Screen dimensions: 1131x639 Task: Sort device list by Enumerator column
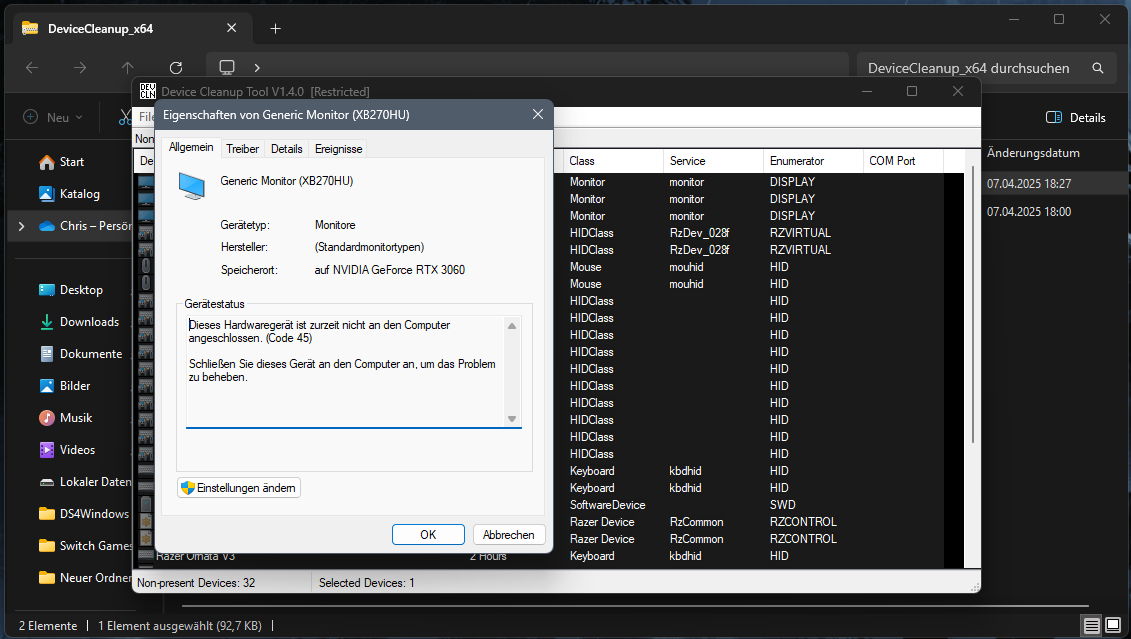(813, 161)
